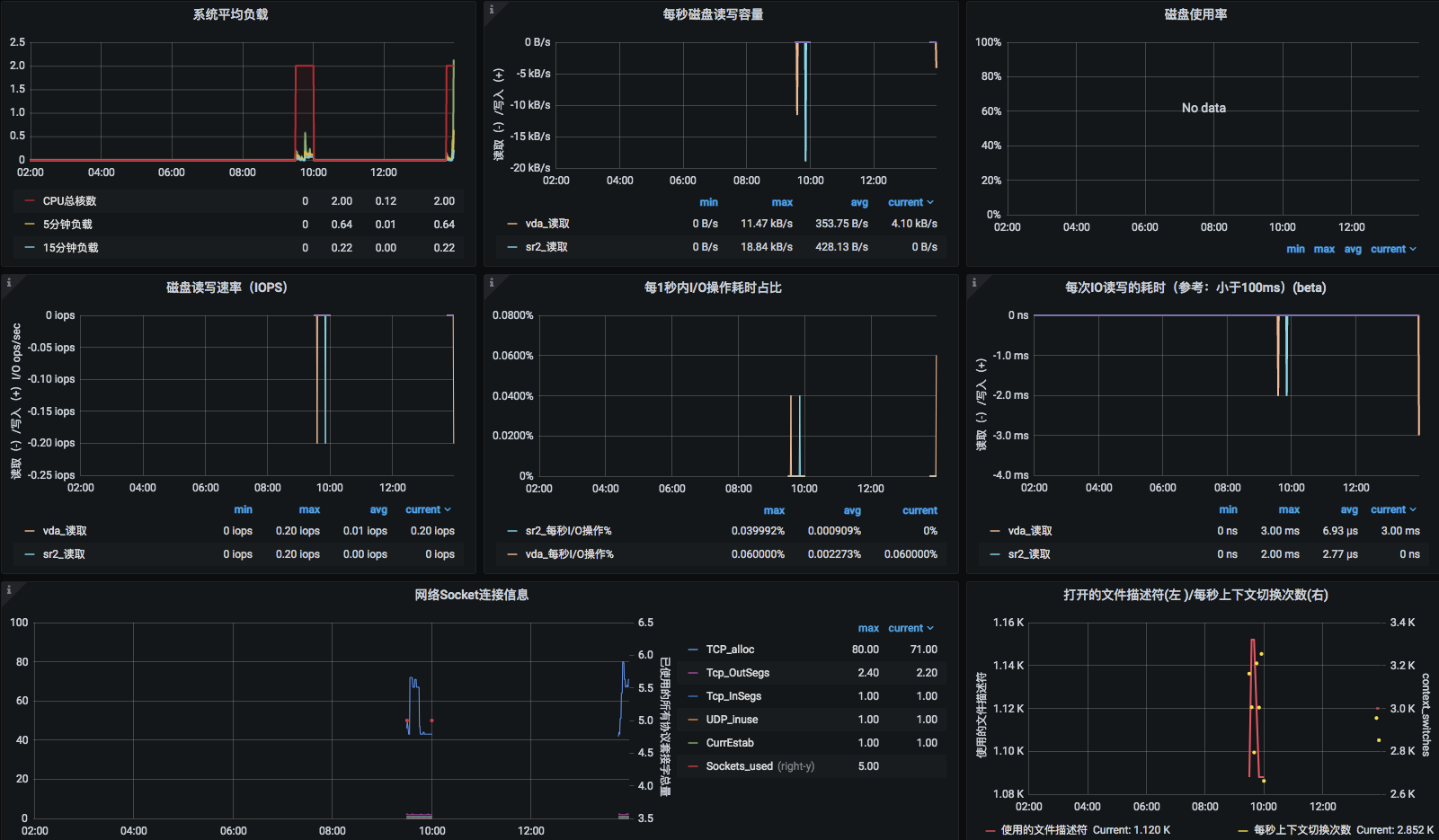Toggle vda_读取 series in 每次IO读写的耗时 legend
The height and width of the screenshot is (840, 1439).
click(1030, 531)
